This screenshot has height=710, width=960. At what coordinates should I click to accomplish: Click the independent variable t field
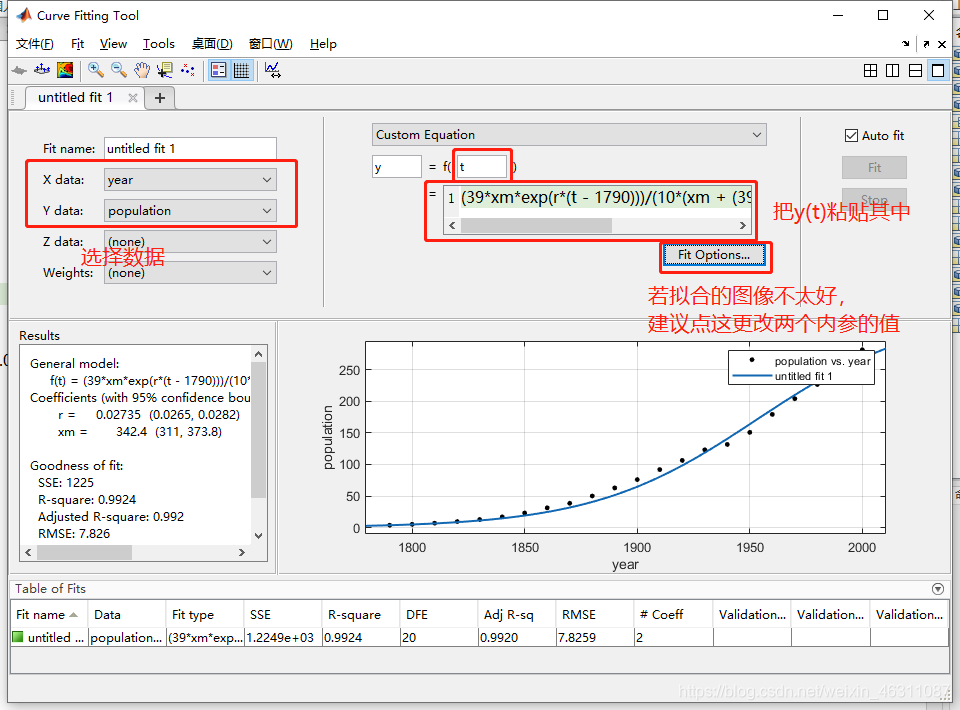point(482,166)
